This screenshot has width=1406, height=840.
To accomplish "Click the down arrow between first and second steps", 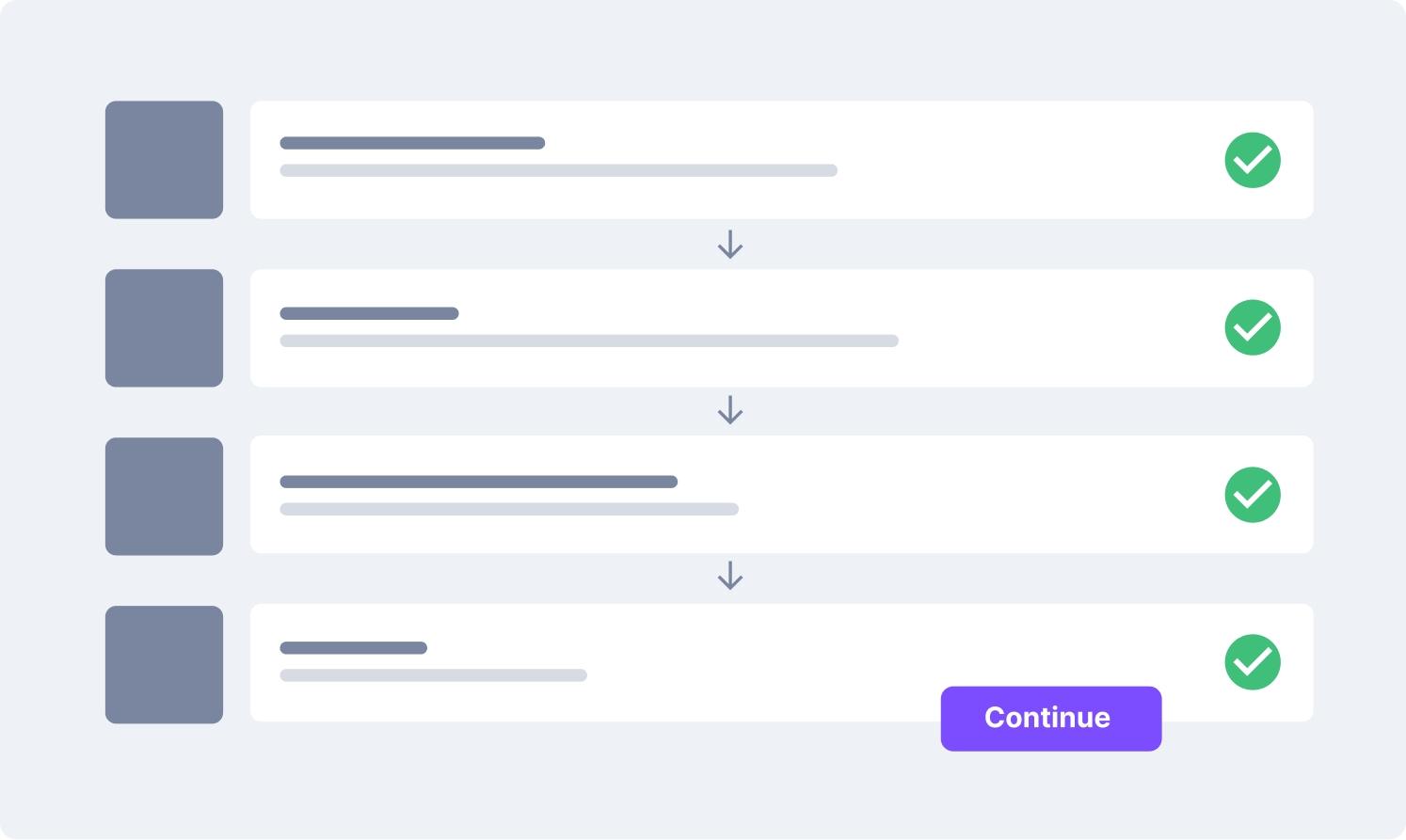I will (730, 245).
